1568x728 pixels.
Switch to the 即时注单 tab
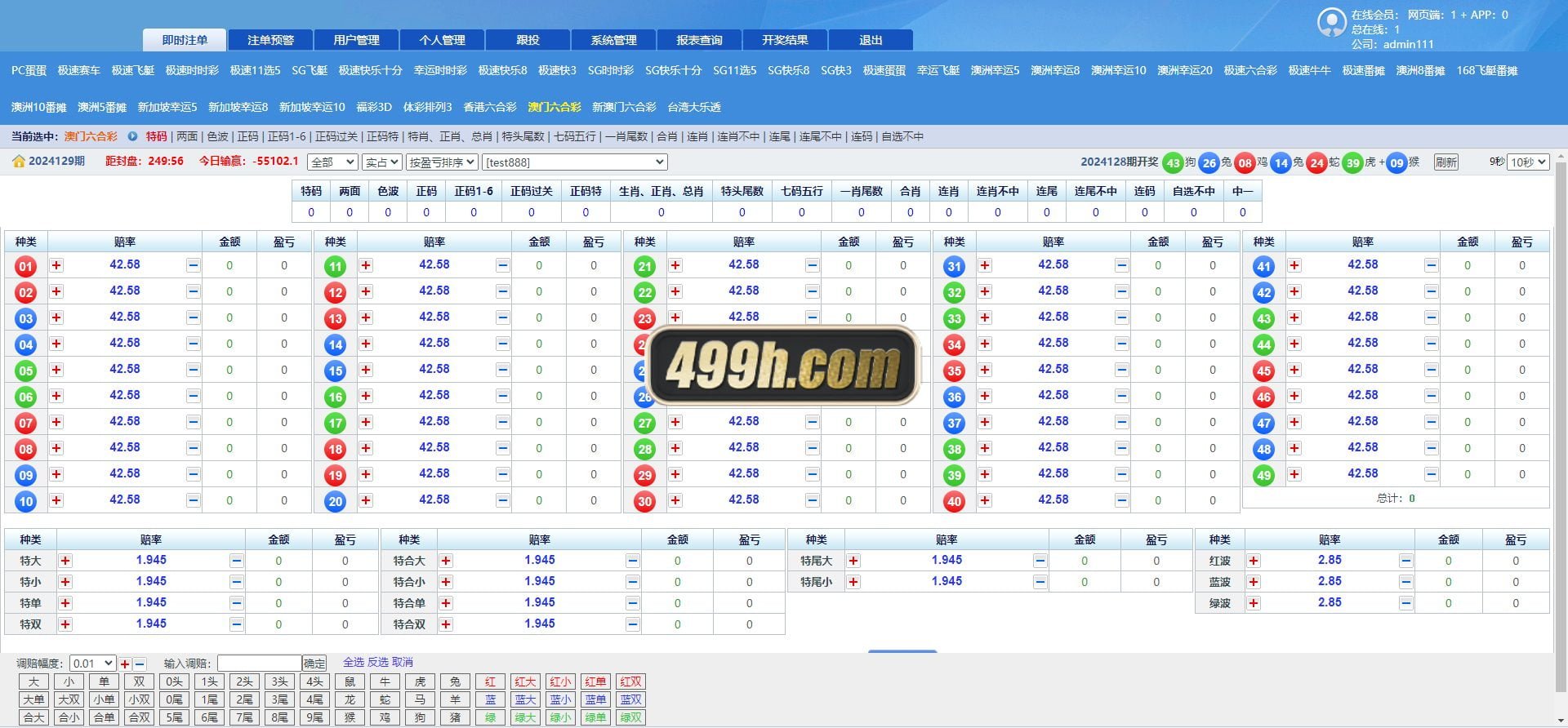185,40
